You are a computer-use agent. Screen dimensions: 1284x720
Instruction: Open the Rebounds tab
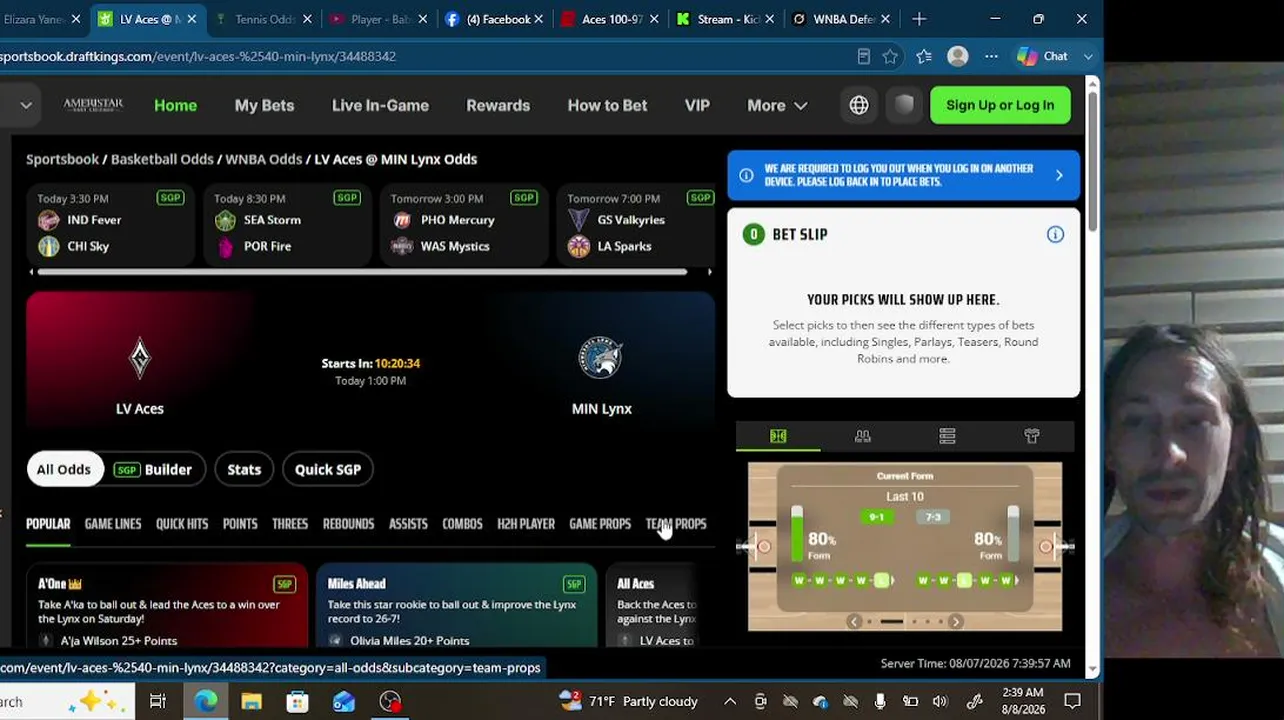[348, 524]
